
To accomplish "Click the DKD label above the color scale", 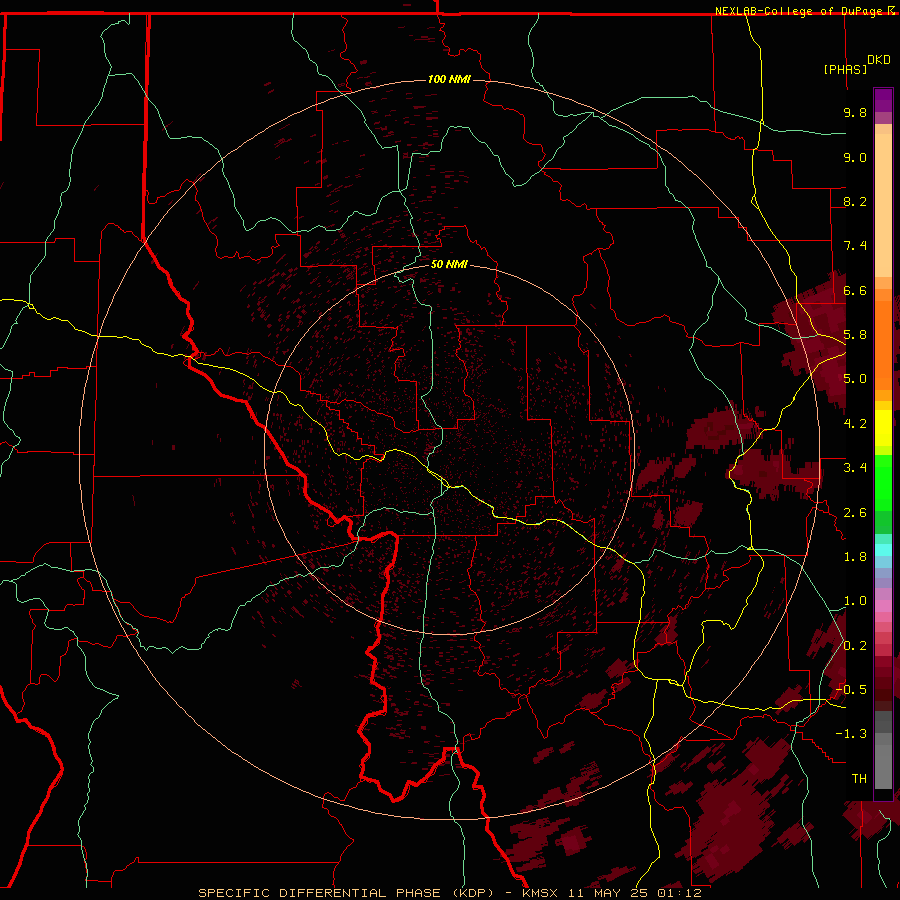I will (879, 59).
